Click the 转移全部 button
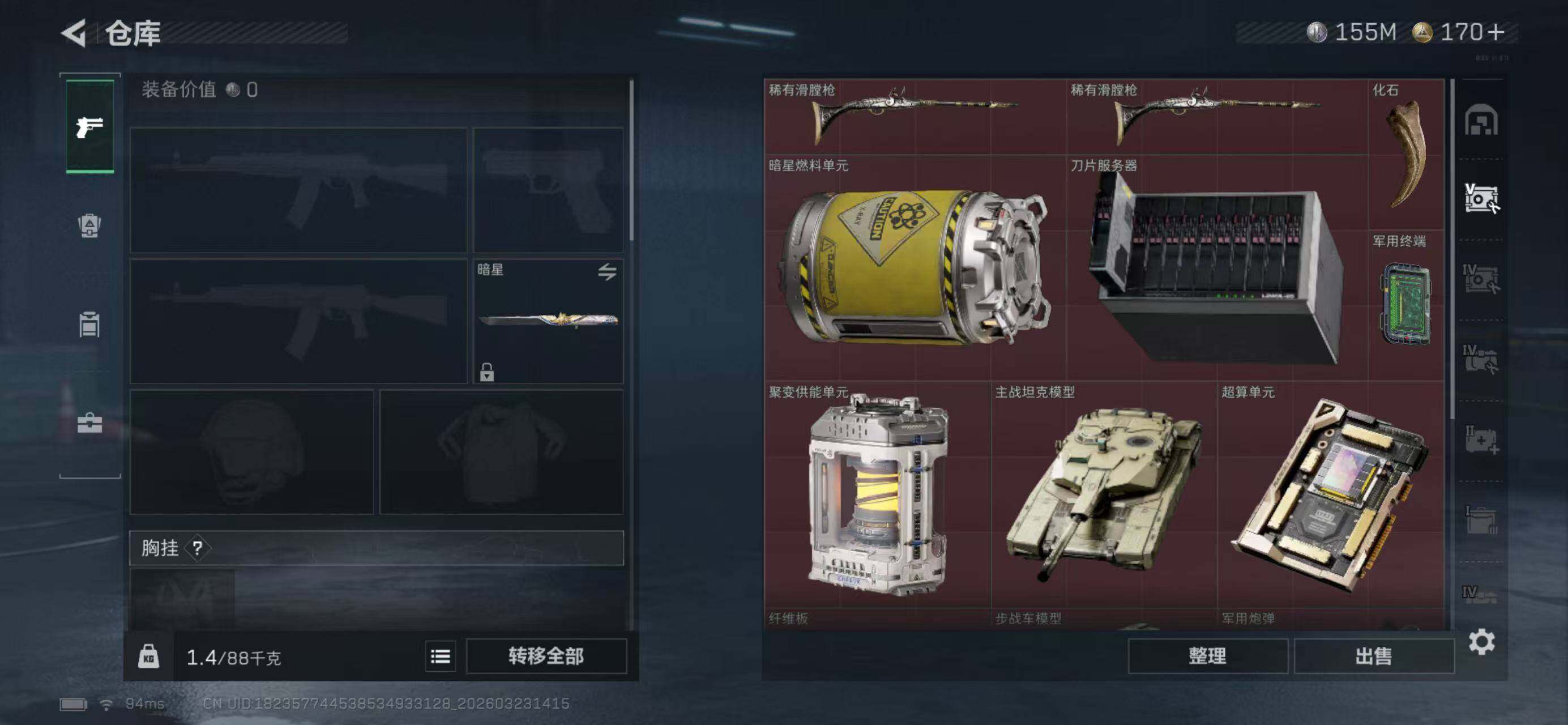The width and height of the screenshot is (1568, 725). tap(546, 655)
